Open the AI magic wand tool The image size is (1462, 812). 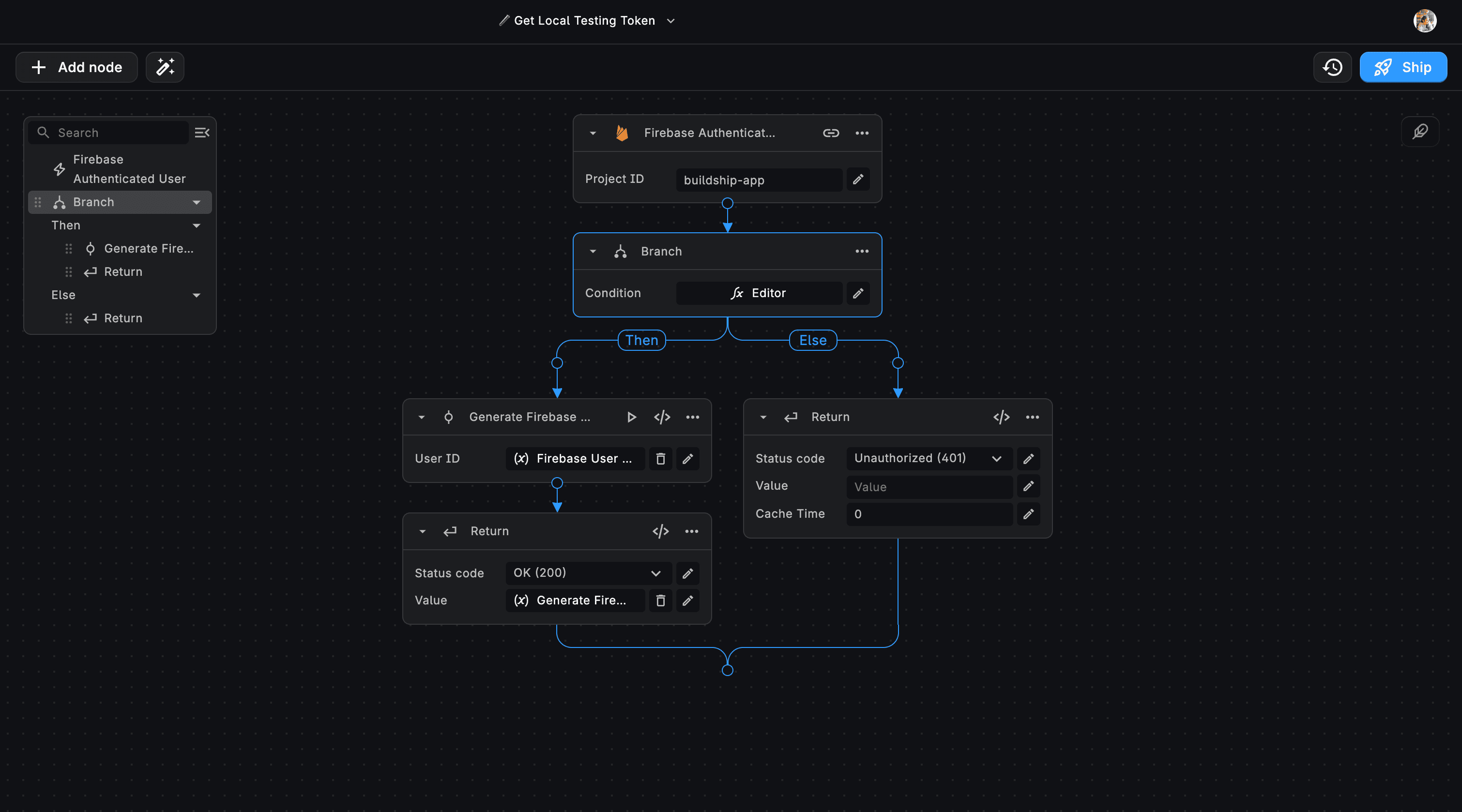point(165,68)
